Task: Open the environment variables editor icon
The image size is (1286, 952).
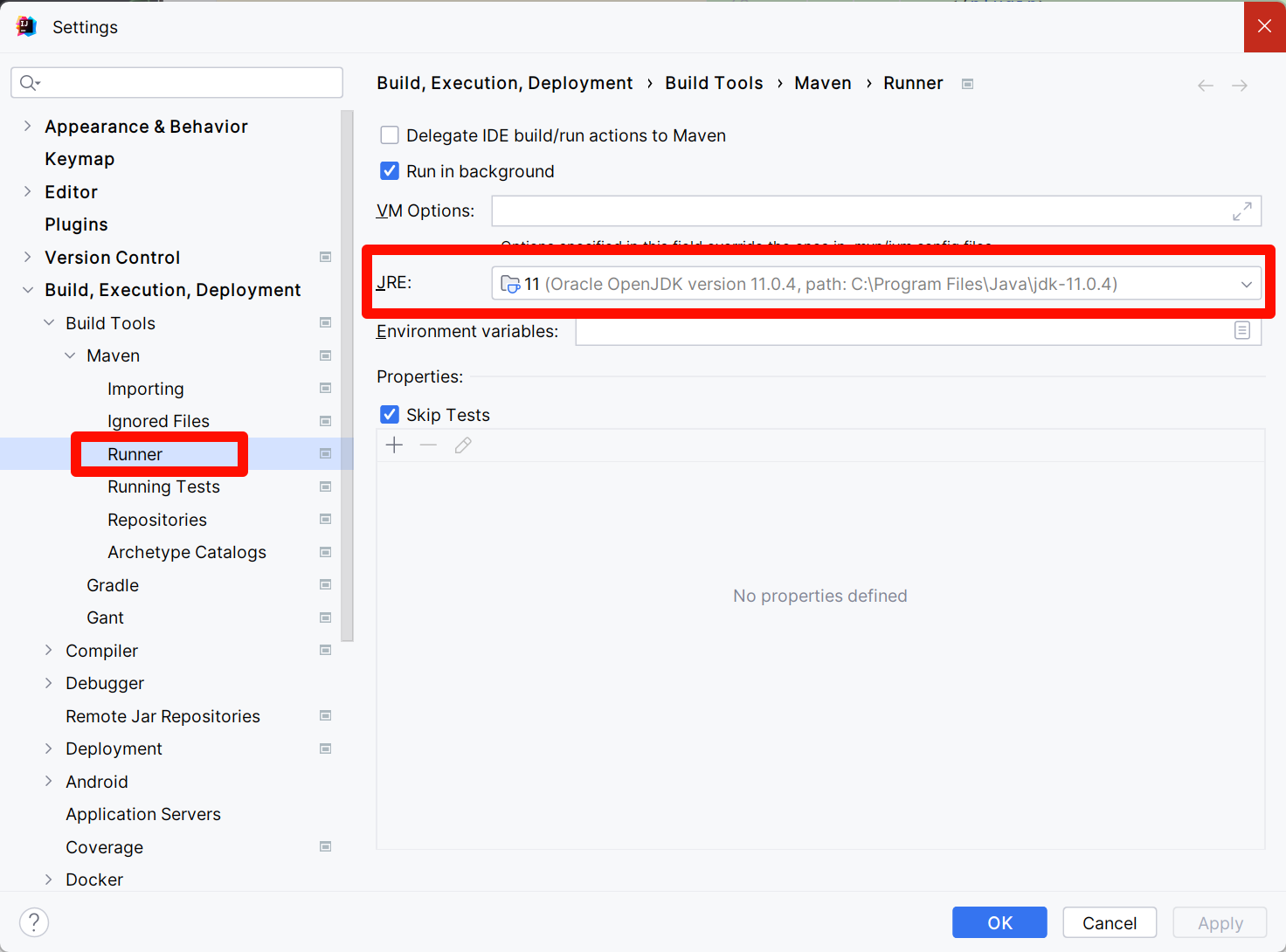Action: 1242,330
